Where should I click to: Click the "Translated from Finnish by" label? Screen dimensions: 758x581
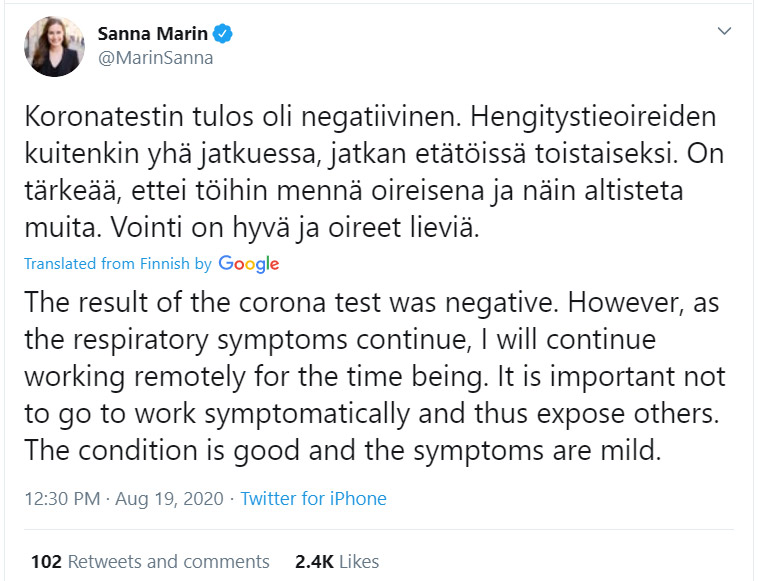click(117, 264)
